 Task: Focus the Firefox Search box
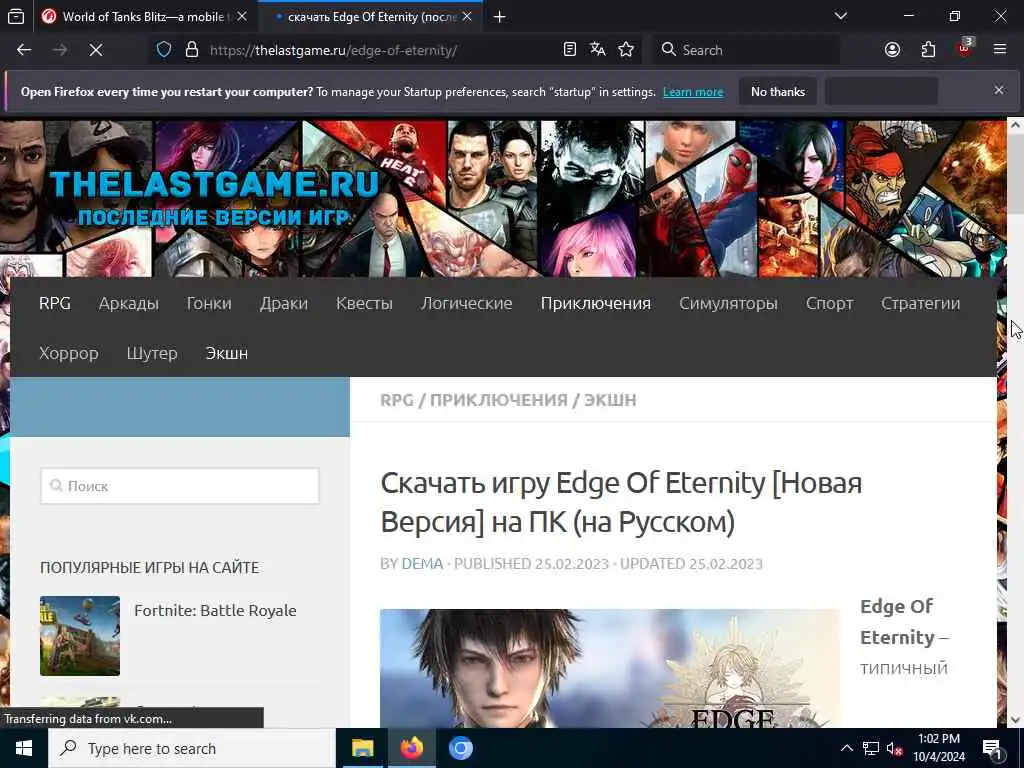pos(746,50)
